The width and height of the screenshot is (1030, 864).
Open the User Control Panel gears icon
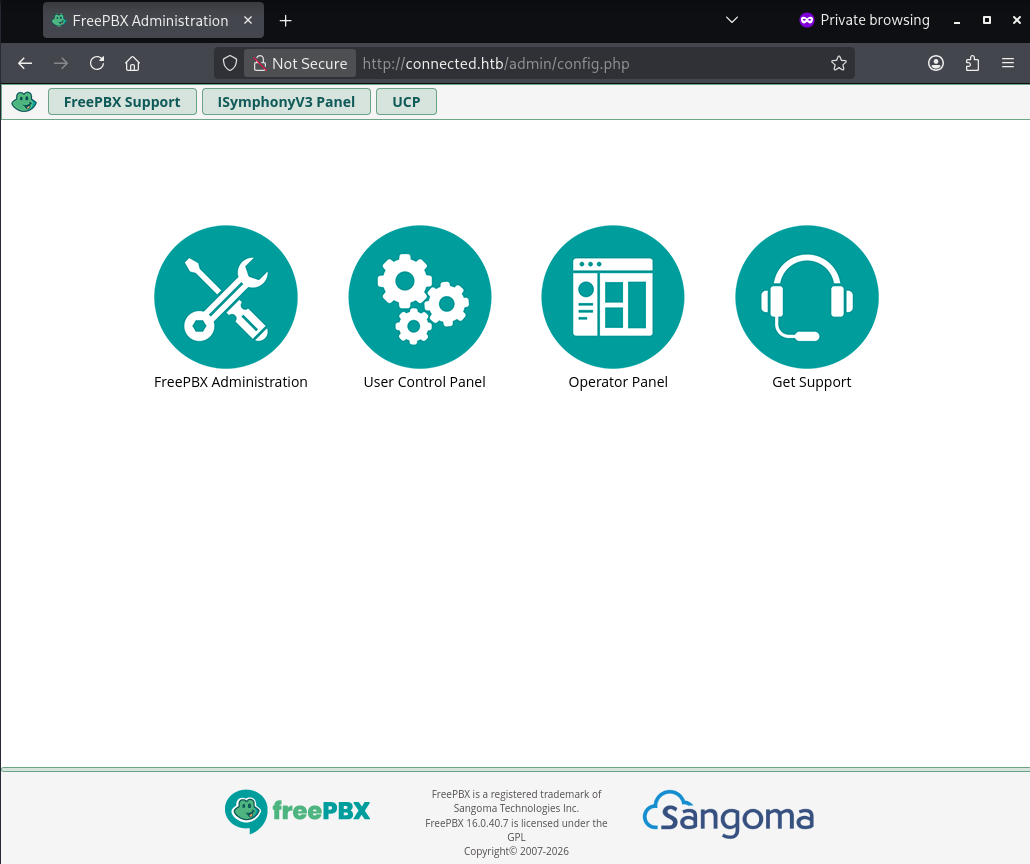coord(420,297)
